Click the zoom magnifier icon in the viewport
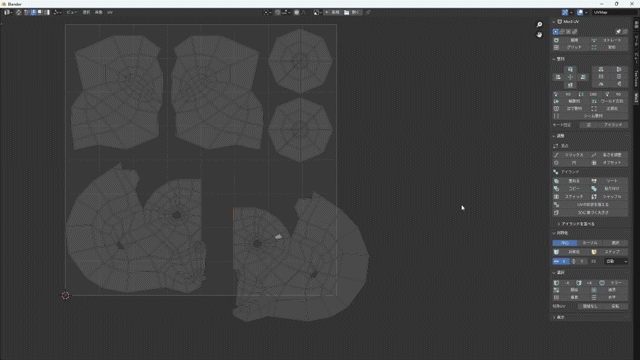The width and height of the screenshot is (640, 360). click(539, 25)
